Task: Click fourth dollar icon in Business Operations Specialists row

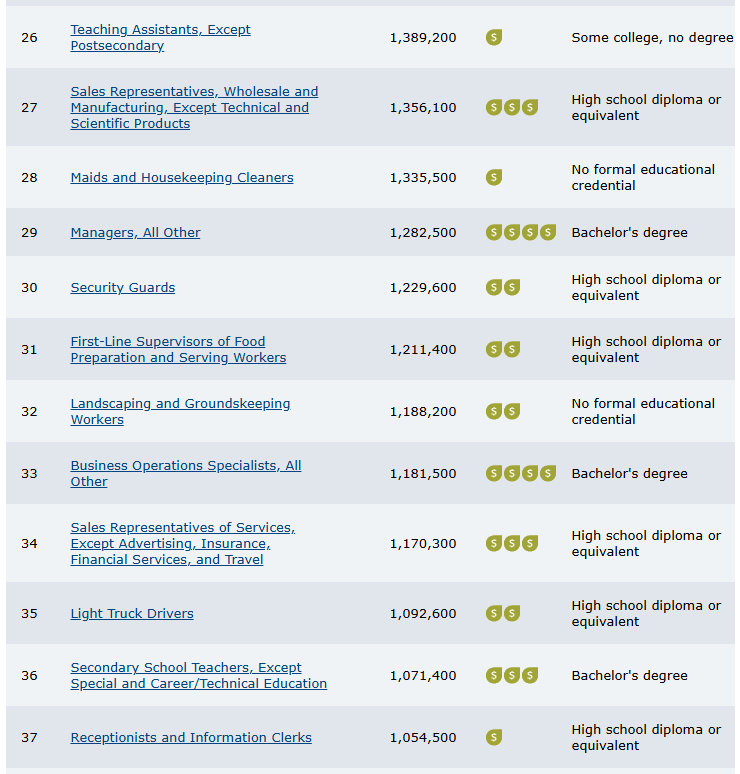Action: 548,473
